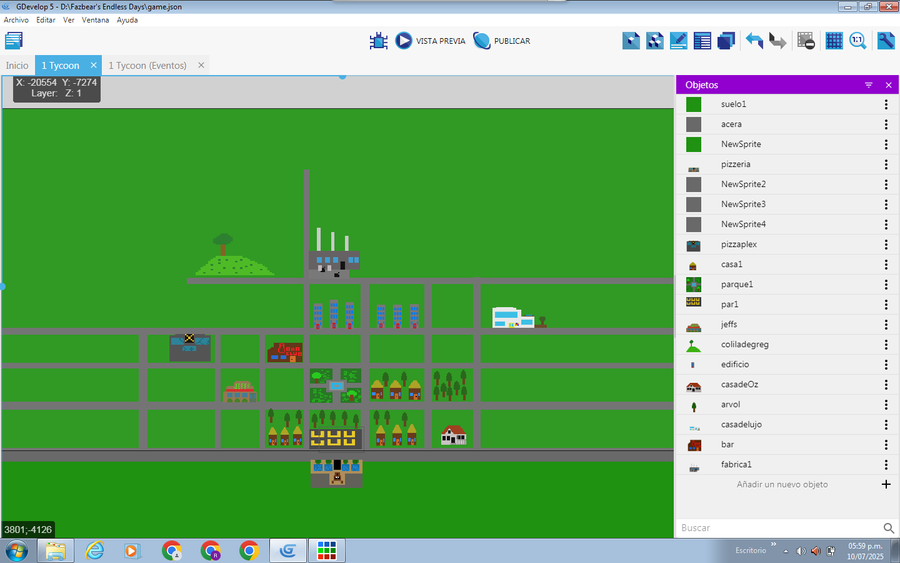Select the NewSprite2 object
Image resolution: width=900 pixels, height=563 pixels.
[788, 184]
